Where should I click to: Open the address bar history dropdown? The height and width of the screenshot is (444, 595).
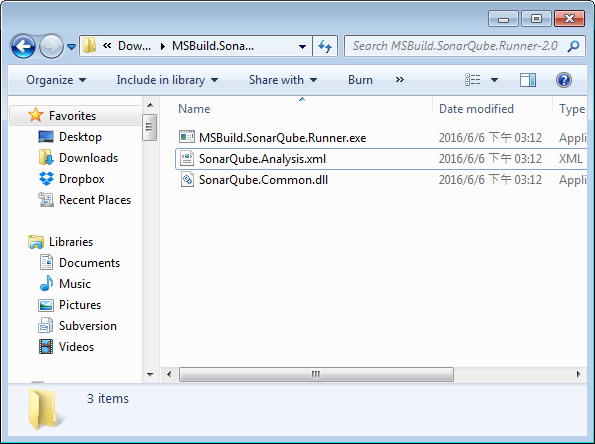click(302, 47)
